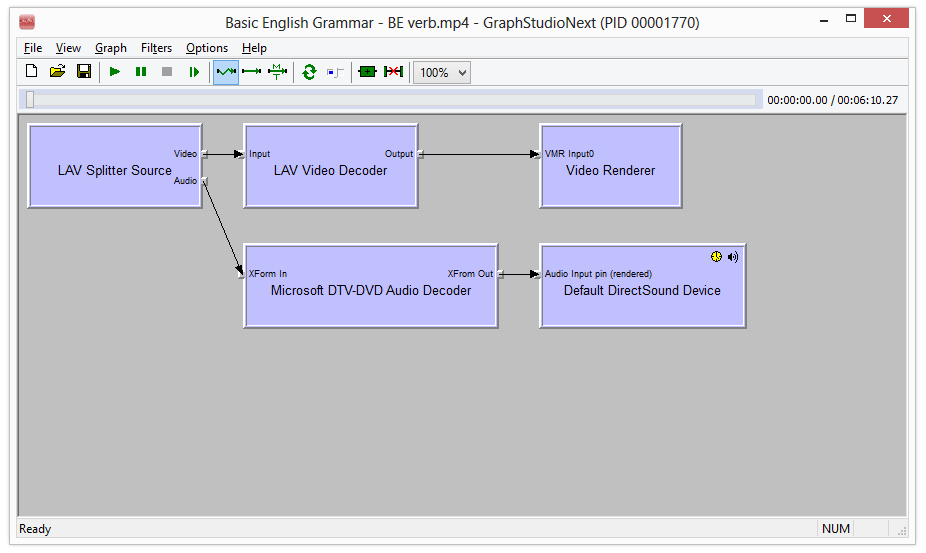Pause the graph playback
This screenshot has width=926, height=553.
point(141,72)
